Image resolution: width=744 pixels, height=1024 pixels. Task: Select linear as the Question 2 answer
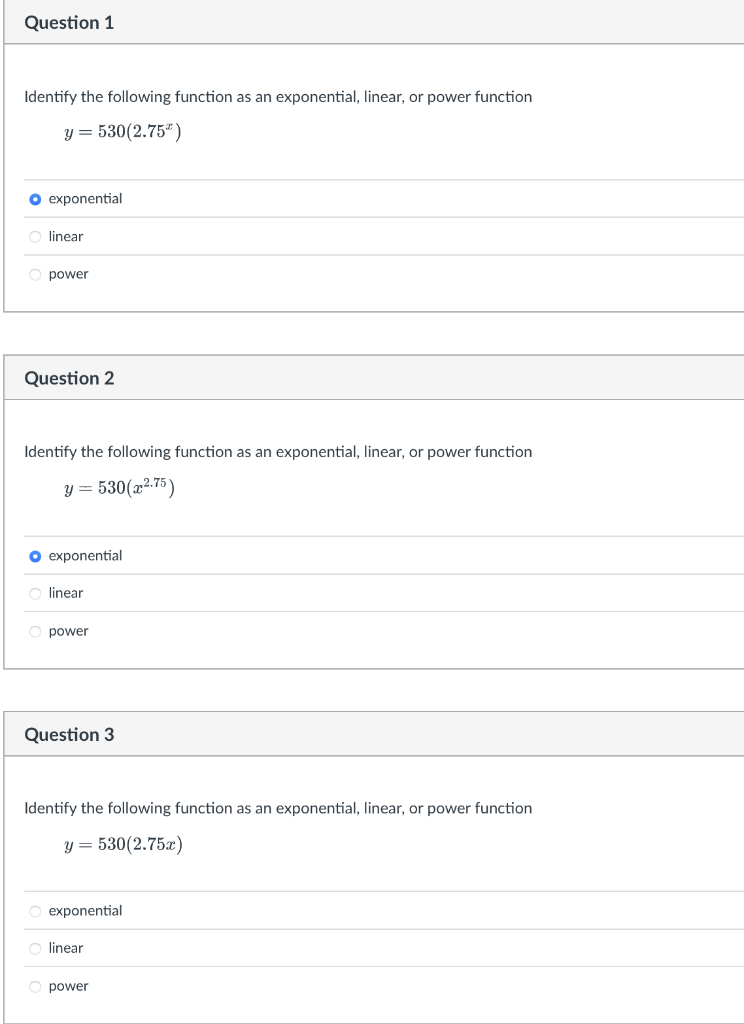[35, 593]
